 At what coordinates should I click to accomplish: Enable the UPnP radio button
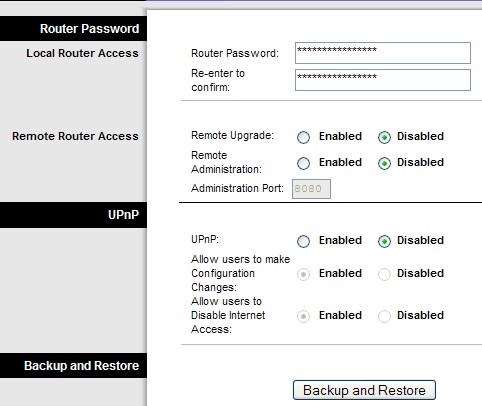coord(303,241)
